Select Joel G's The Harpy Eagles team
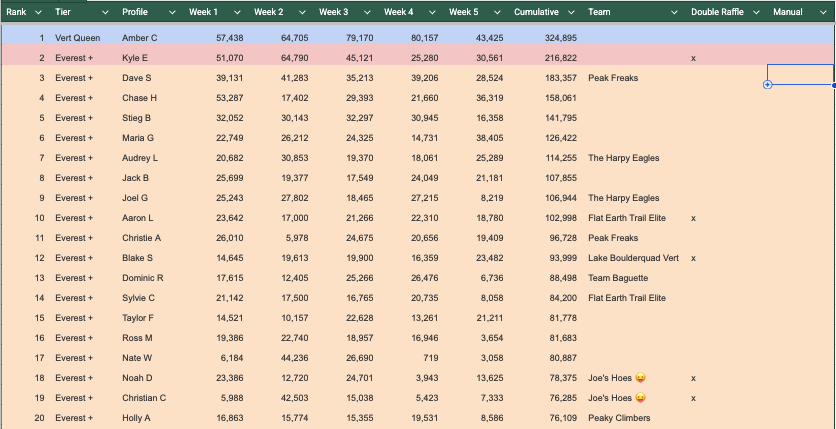836x429 pixels. (624, 198)
